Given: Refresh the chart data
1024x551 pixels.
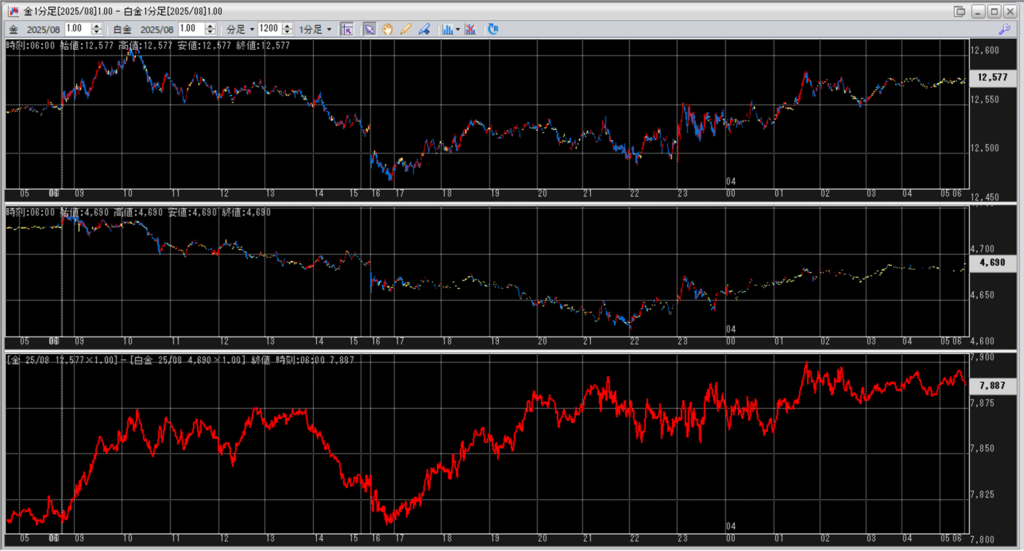Looking at the screenshot, I should [493, 29].
